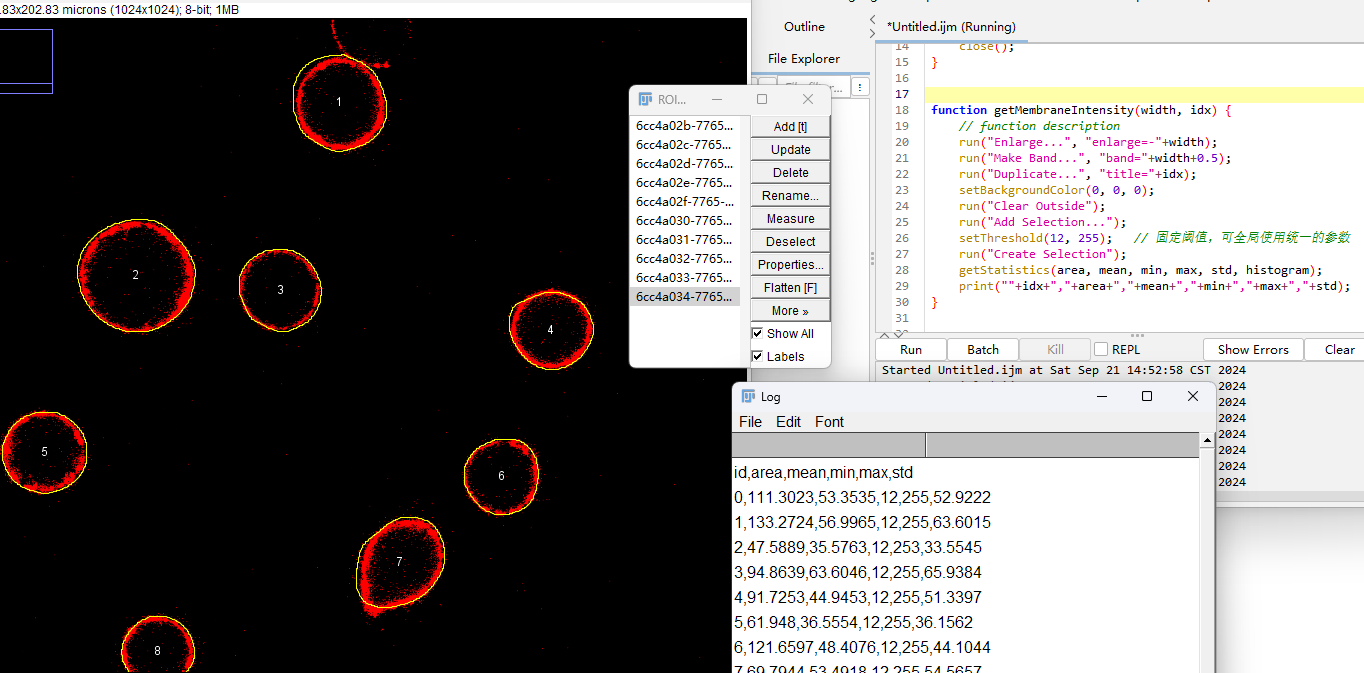Click the Run button below the editor

click(911, 350)
